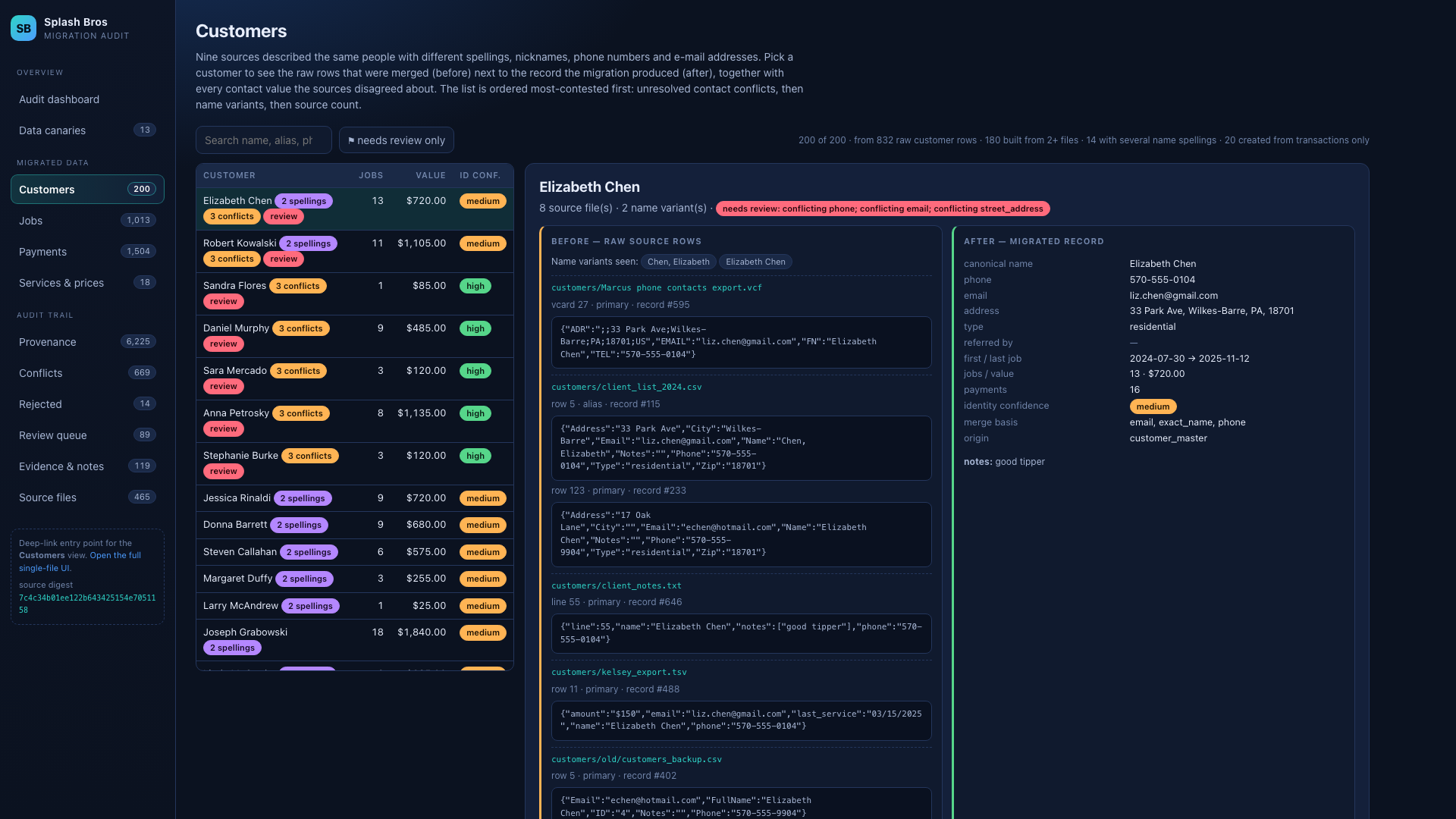This screenshot has width=1456, height=819.
Task: Click the Elizabeth Chen name variant chip
Action: click(755, 262)
